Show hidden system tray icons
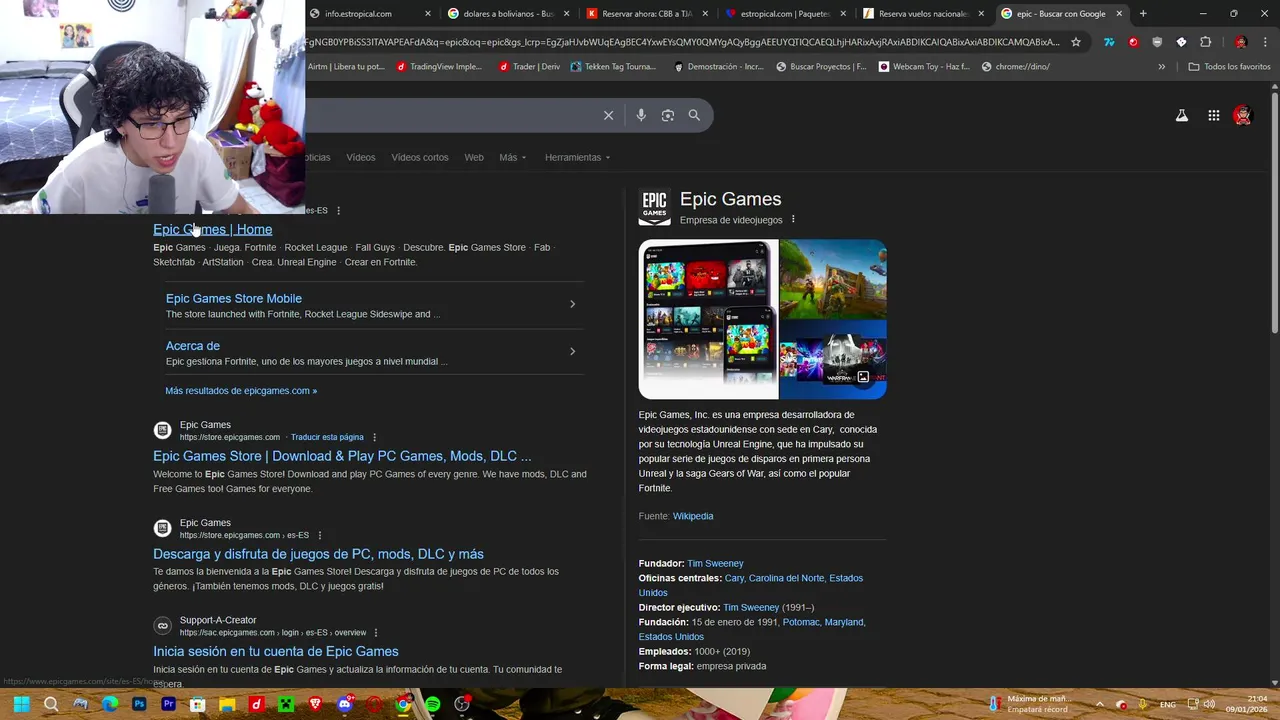The image size is (1280, 720). (x=1101, y=704)
